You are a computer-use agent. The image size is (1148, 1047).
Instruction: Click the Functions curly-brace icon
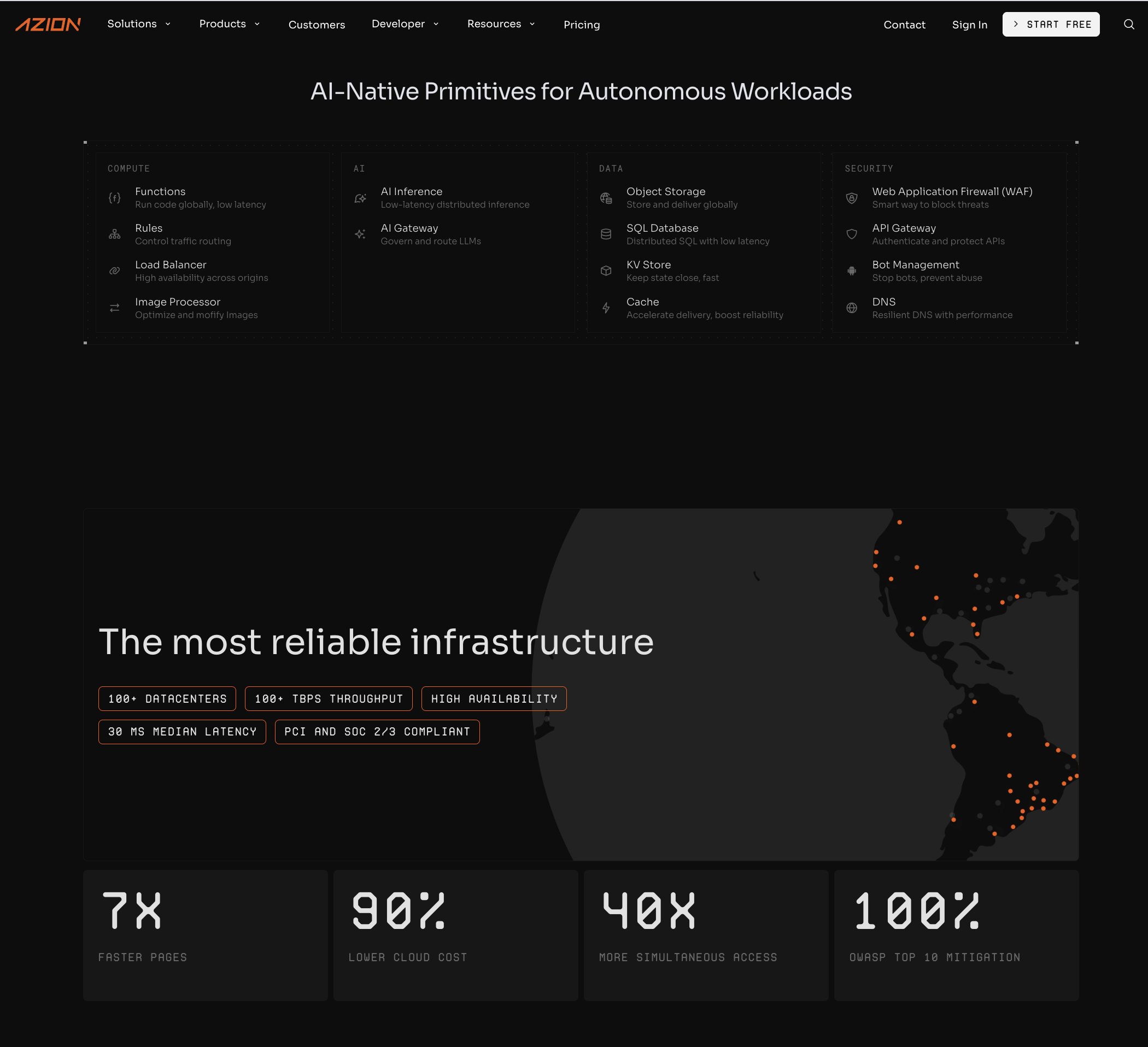pos(114,198)
